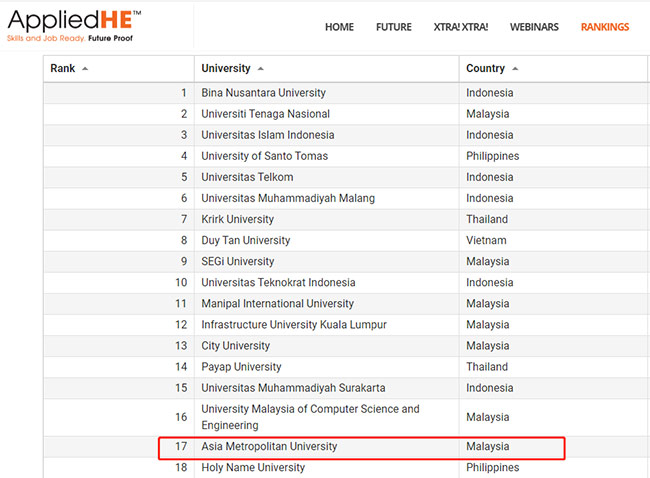Click University of Santo Tomas entry

[264, 156]
